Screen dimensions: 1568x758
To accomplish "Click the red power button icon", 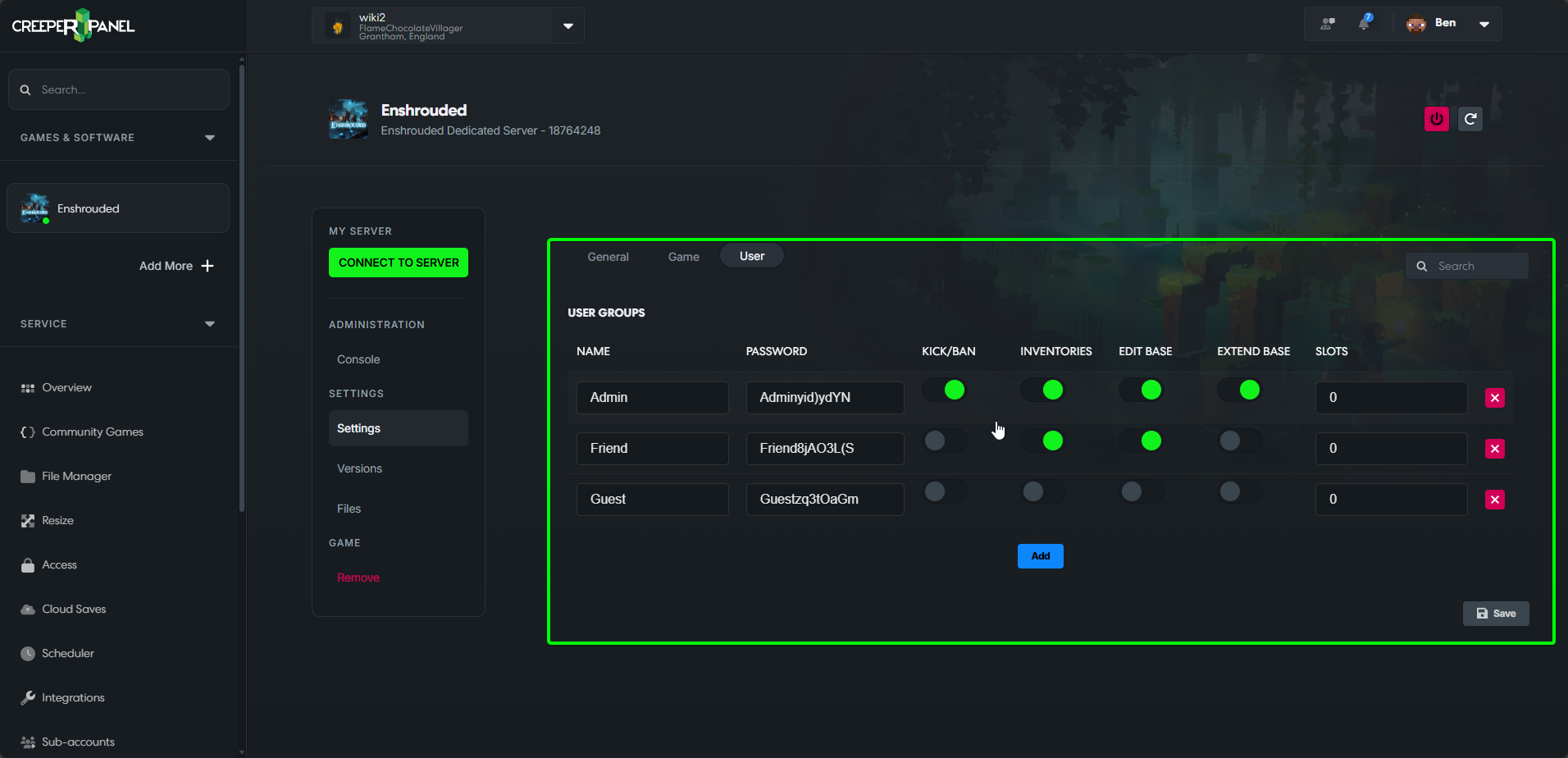I will point(1437,119).
